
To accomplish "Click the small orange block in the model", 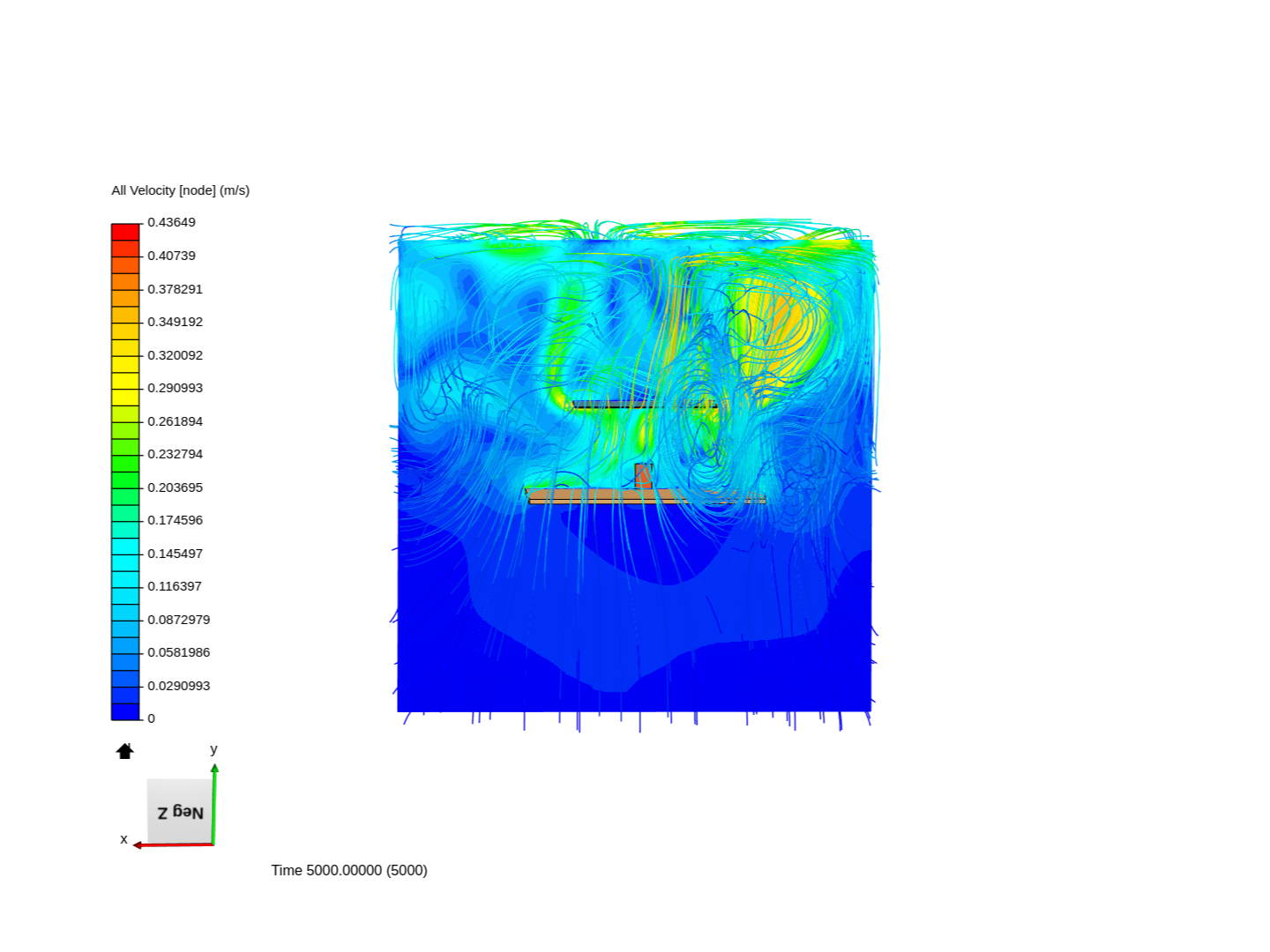I will coord(644,475).
